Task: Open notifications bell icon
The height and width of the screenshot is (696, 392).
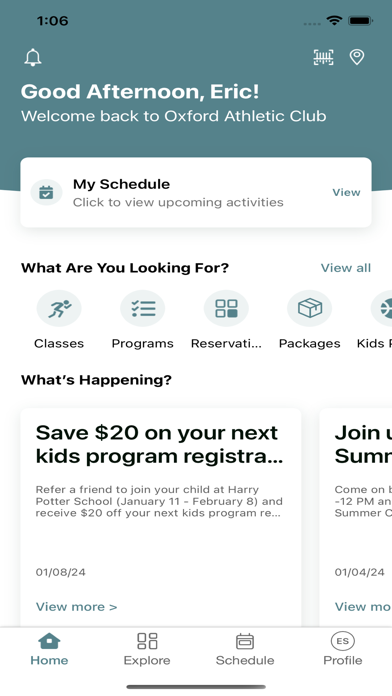Action: tap(33, 58)
